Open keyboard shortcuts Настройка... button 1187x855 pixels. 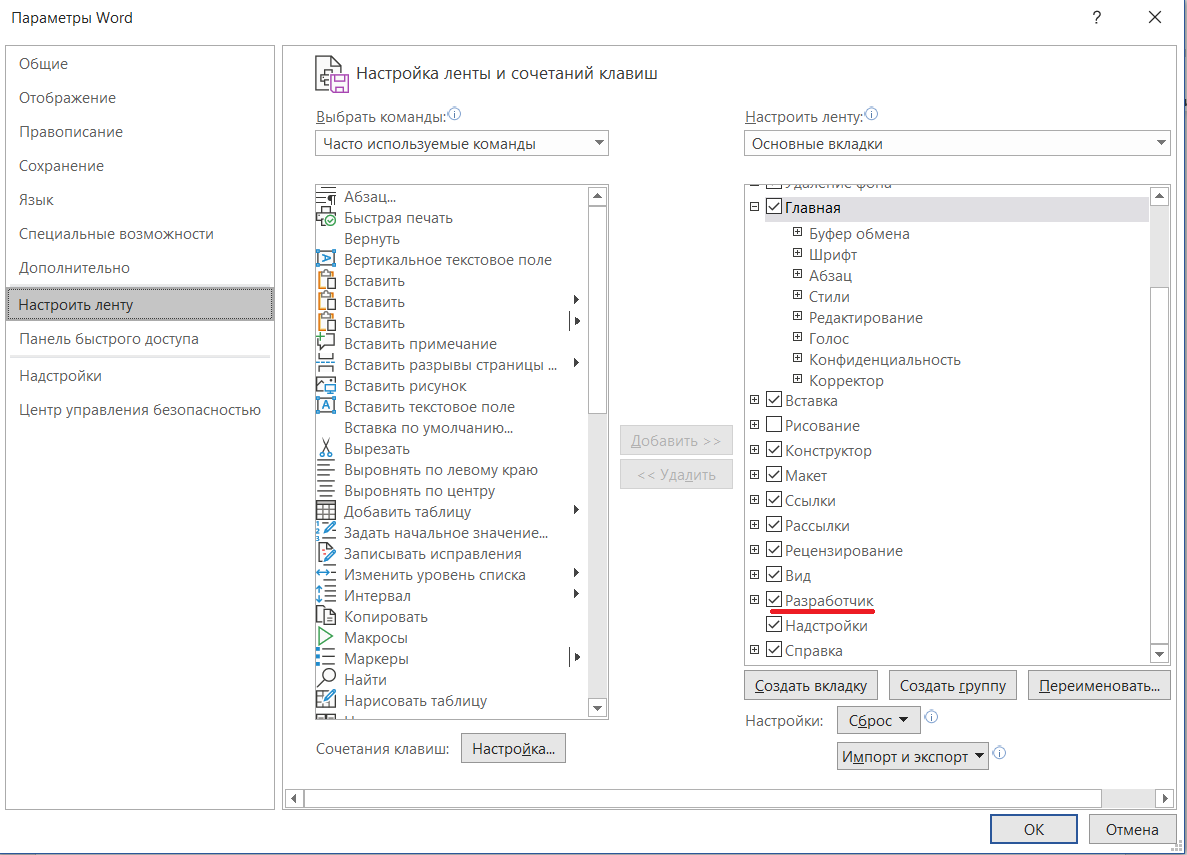[x=513, y=748]
